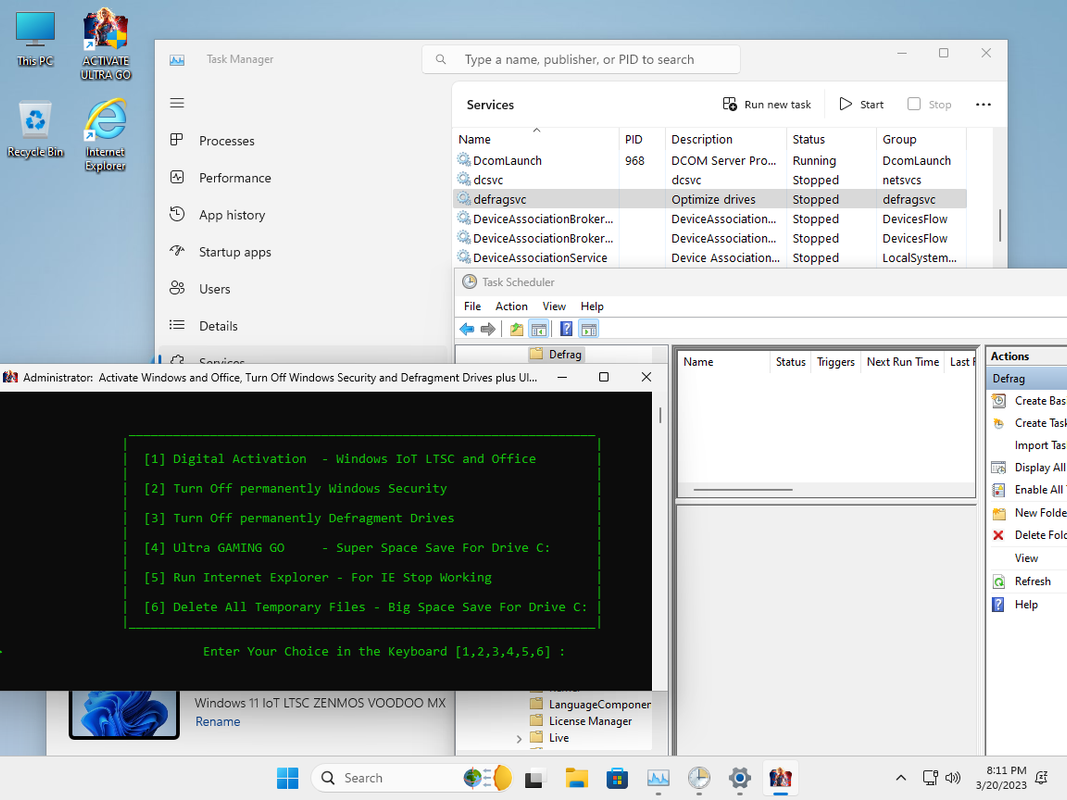Select the DcomLaunch service row
Viewport: 1067px width, 800px height.
[710, 161]
